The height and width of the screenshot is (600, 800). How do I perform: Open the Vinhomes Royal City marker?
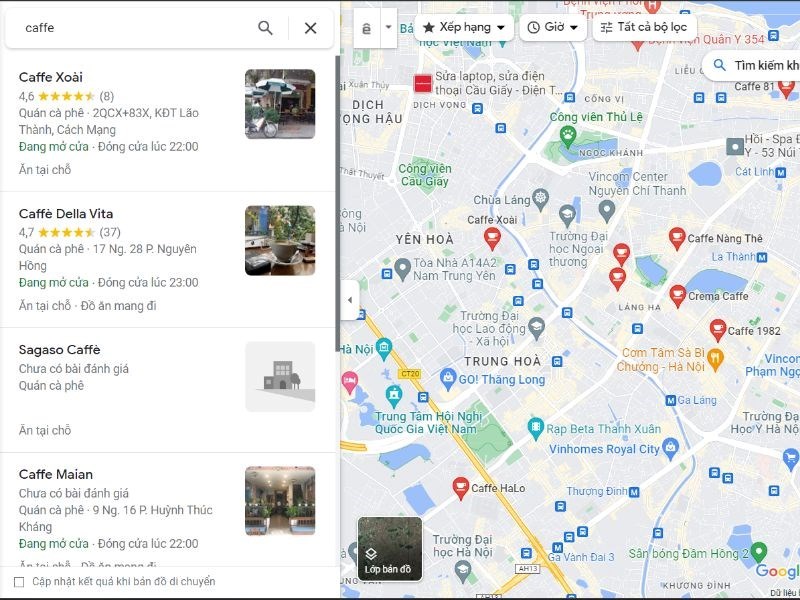pos(670,448)
